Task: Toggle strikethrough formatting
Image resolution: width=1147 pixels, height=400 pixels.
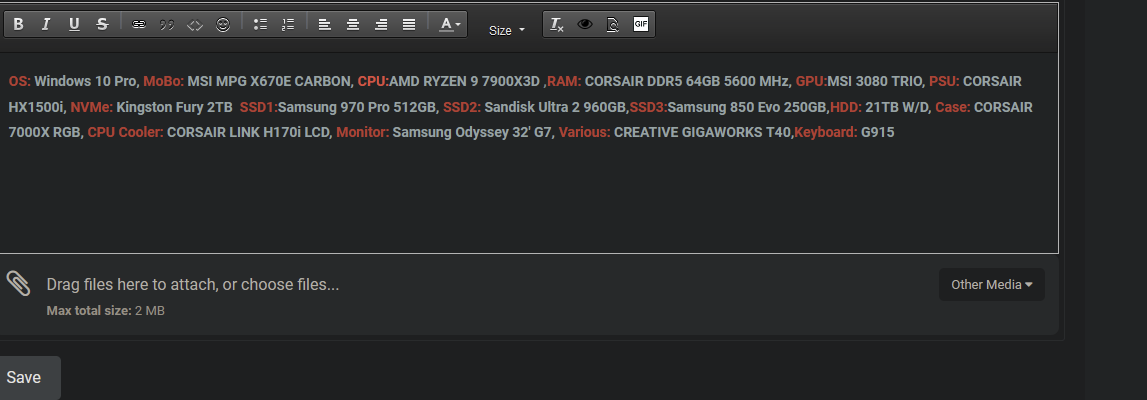Action: (102, 24)
